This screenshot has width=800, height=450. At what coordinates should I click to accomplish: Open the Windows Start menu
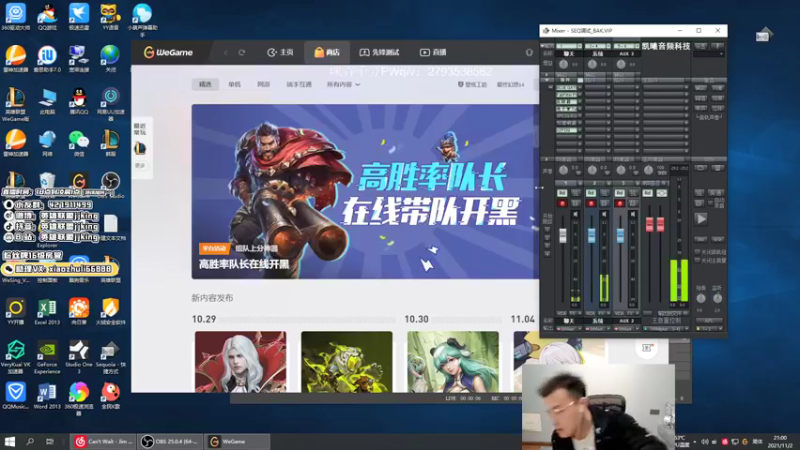coord(9,441)
